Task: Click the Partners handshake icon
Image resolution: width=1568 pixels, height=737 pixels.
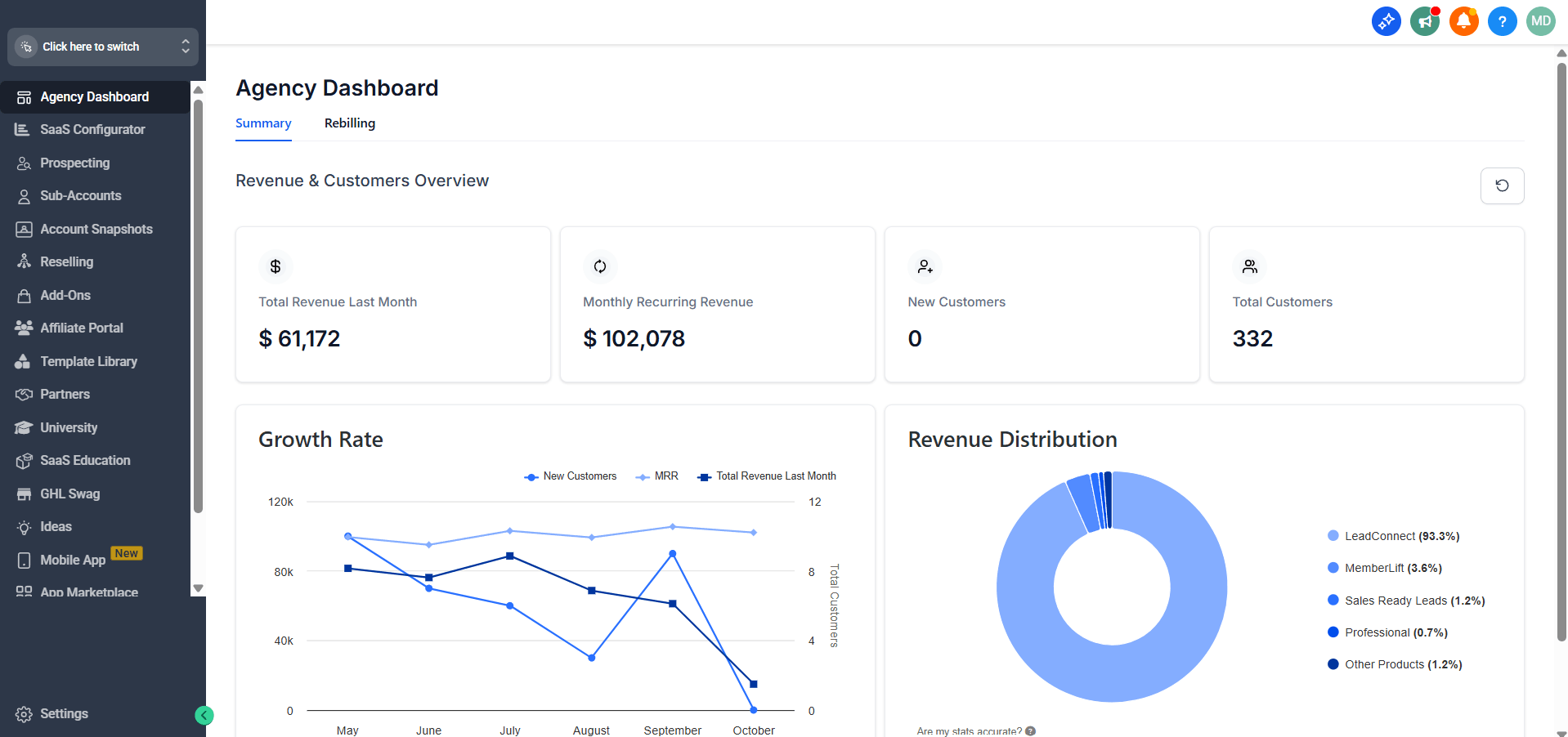Action: (24, 395)
